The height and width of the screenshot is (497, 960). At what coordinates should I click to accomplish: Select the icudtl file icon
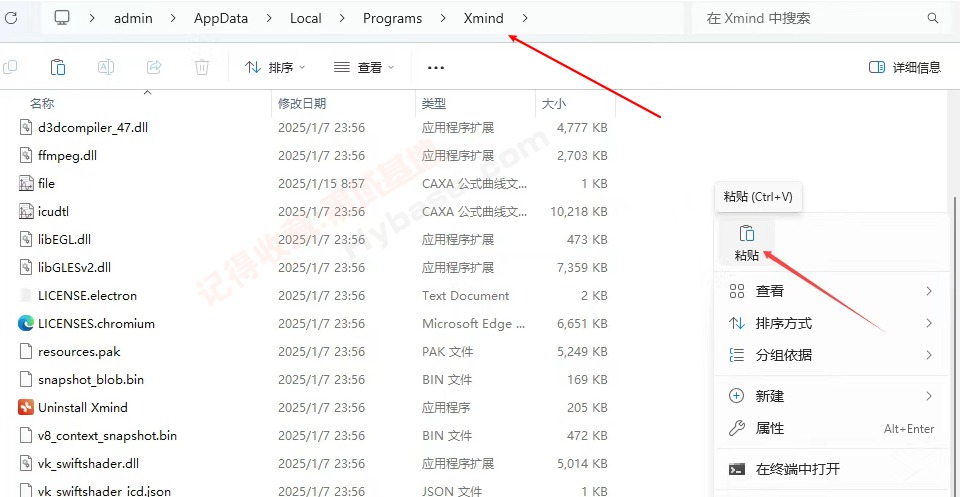pyautogui.click(x=26, y=211)
